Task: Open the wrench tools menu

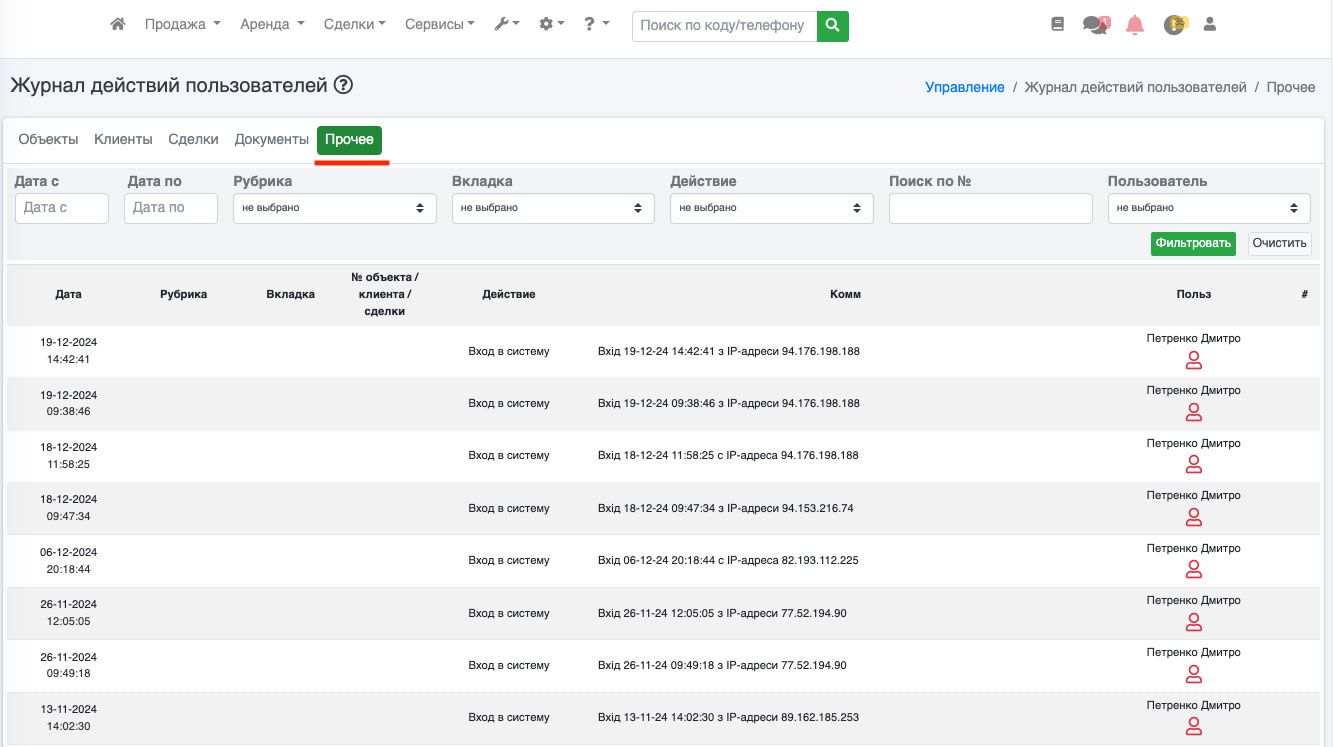Action: coord(507,25)
